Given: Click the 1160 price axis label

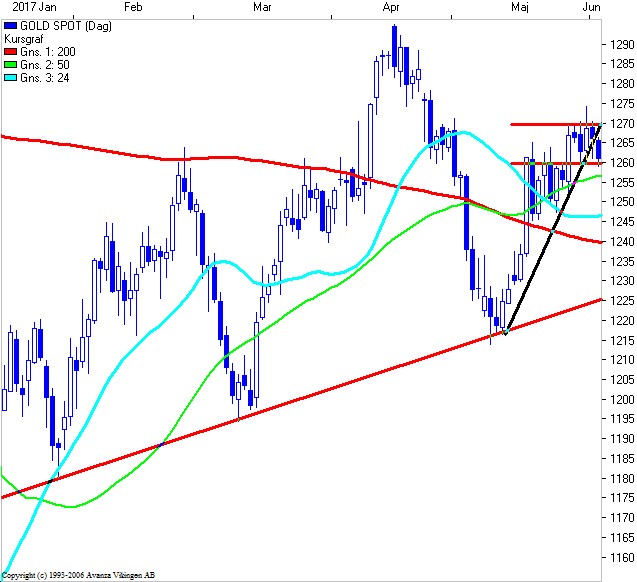Looking at the screenshot, I should tap(620, 556).
